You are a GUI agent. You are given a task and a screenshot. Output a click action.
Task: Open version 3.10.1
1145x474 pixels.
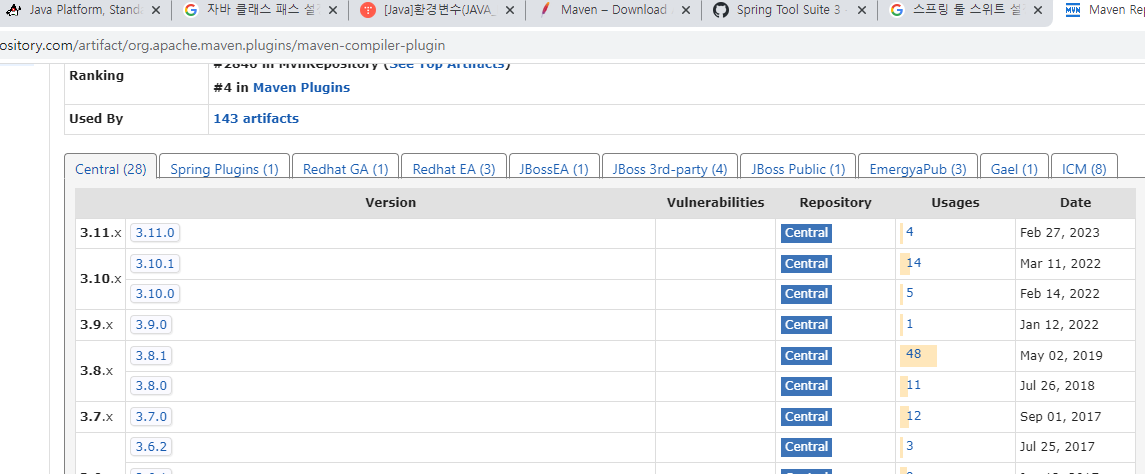[x=155, y=263]
